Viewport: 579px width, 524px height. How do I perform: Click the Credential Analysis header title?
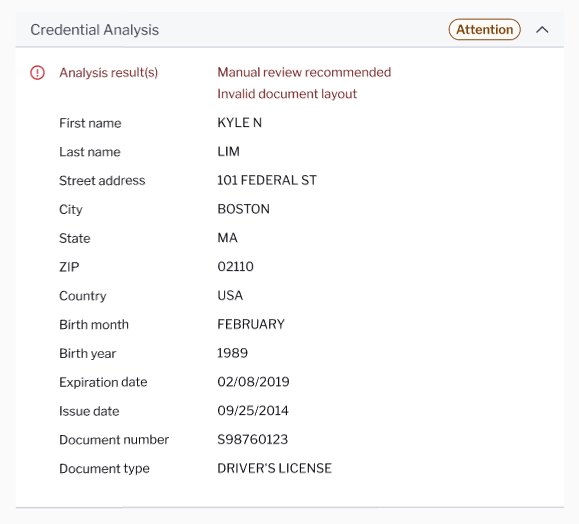pyautogui.click(x=95, y=30)
